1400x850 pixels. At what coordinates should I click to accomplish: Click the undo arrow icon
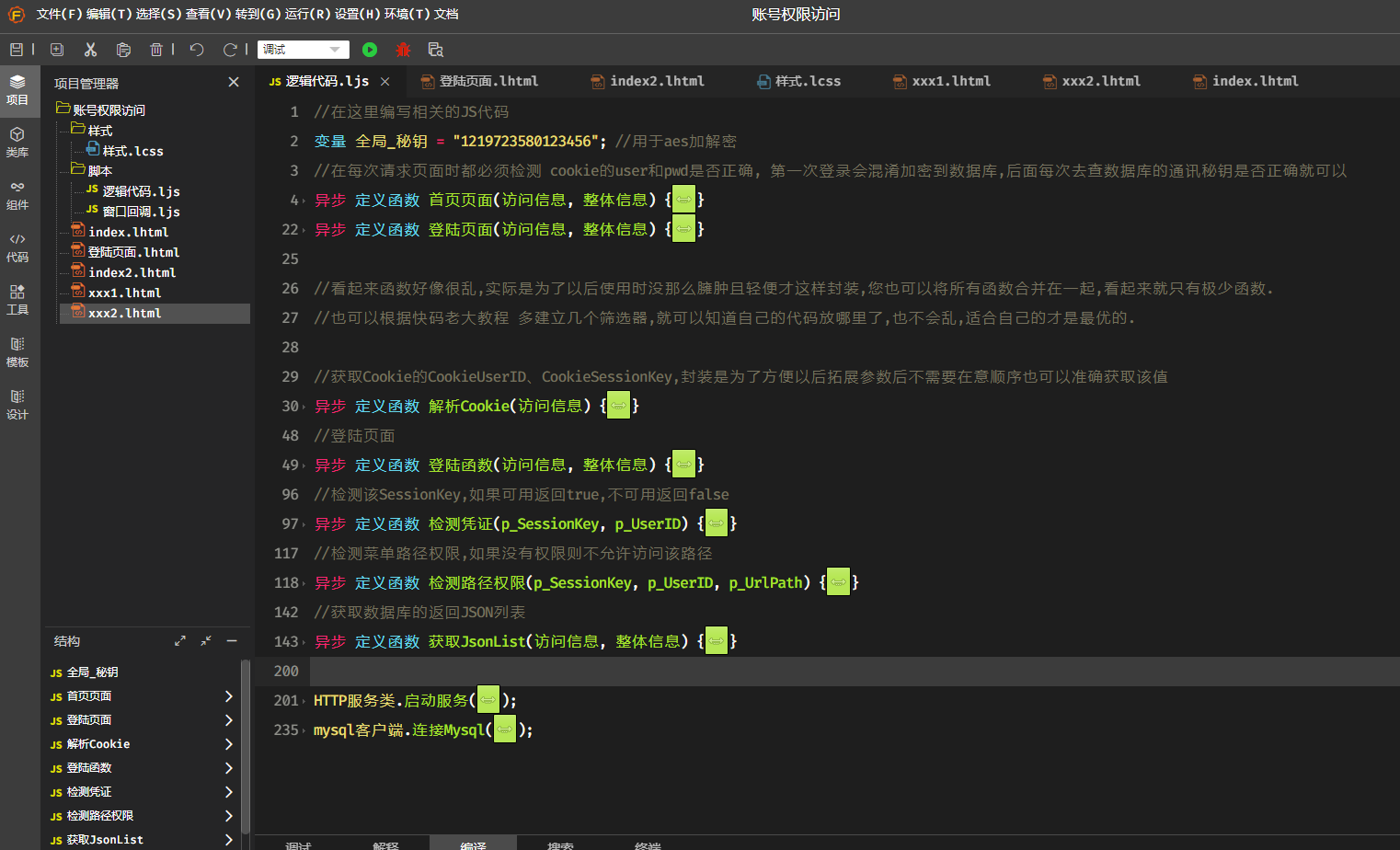[x=197, y=50]
